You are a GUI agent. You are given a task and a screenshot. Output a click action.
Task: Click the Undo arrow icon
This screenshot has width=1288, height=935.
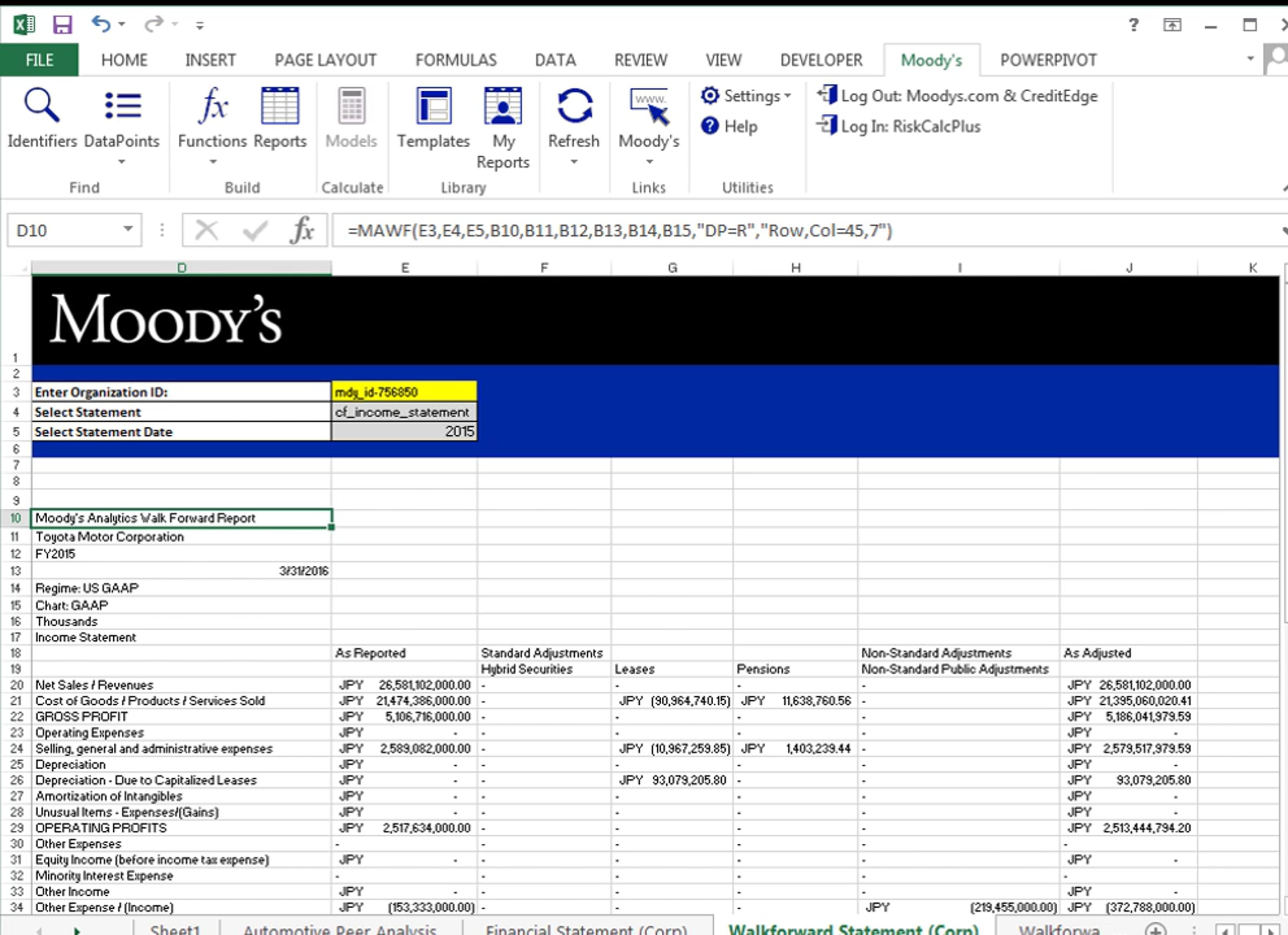[101, 25]
